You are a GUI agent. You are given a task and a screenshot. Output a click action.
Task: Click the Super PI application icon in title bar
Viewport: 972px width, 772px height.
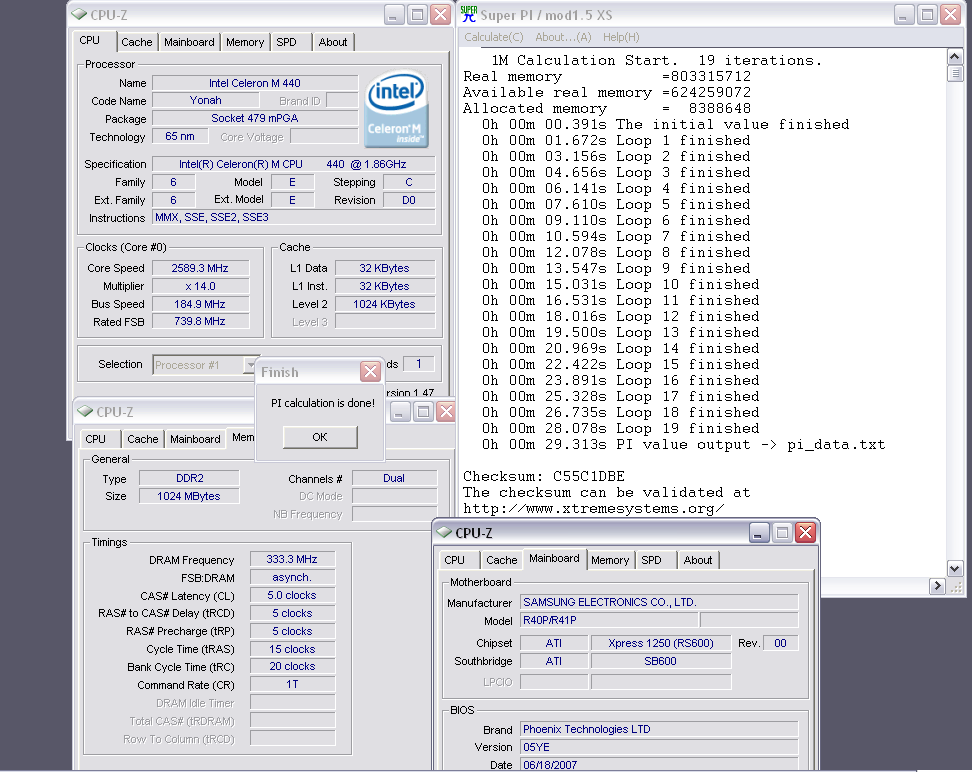[469, 14]
